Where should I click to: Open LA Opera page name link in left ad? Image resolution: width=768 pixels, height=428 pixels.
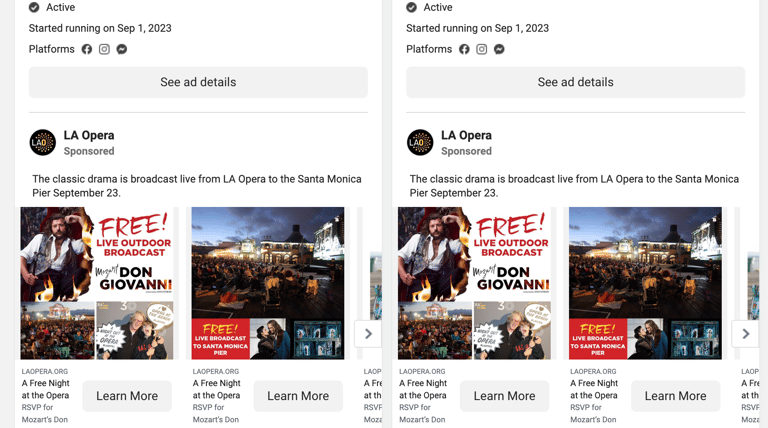pos(89,135)
